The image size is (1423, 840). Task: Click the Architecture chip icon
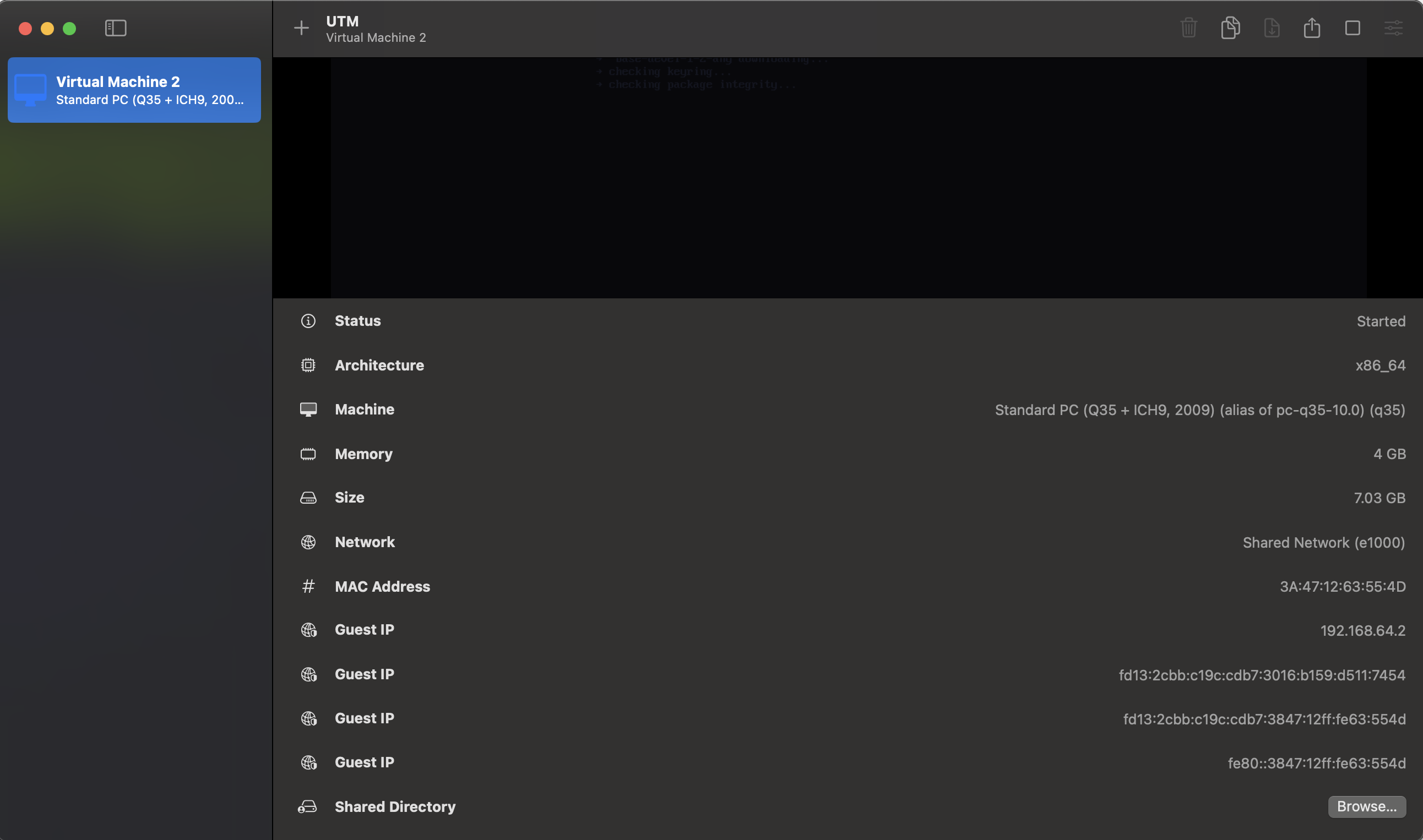coord(308,365)
